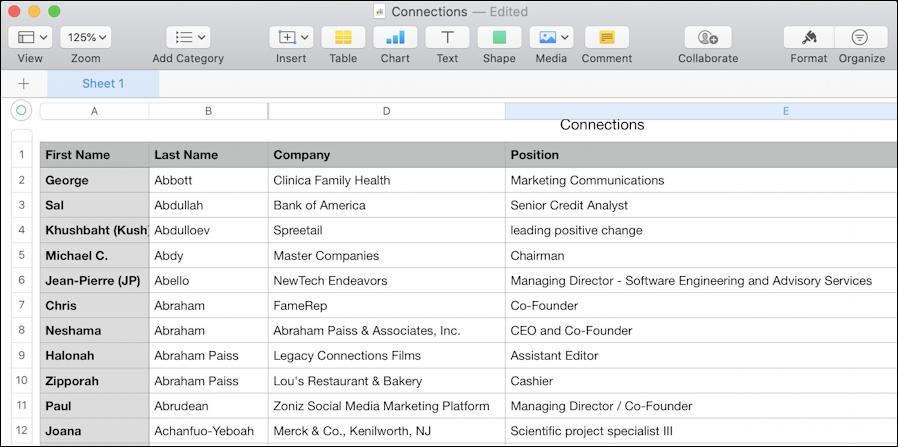Select the George cell
898x447 pixels.
(94, 180)
